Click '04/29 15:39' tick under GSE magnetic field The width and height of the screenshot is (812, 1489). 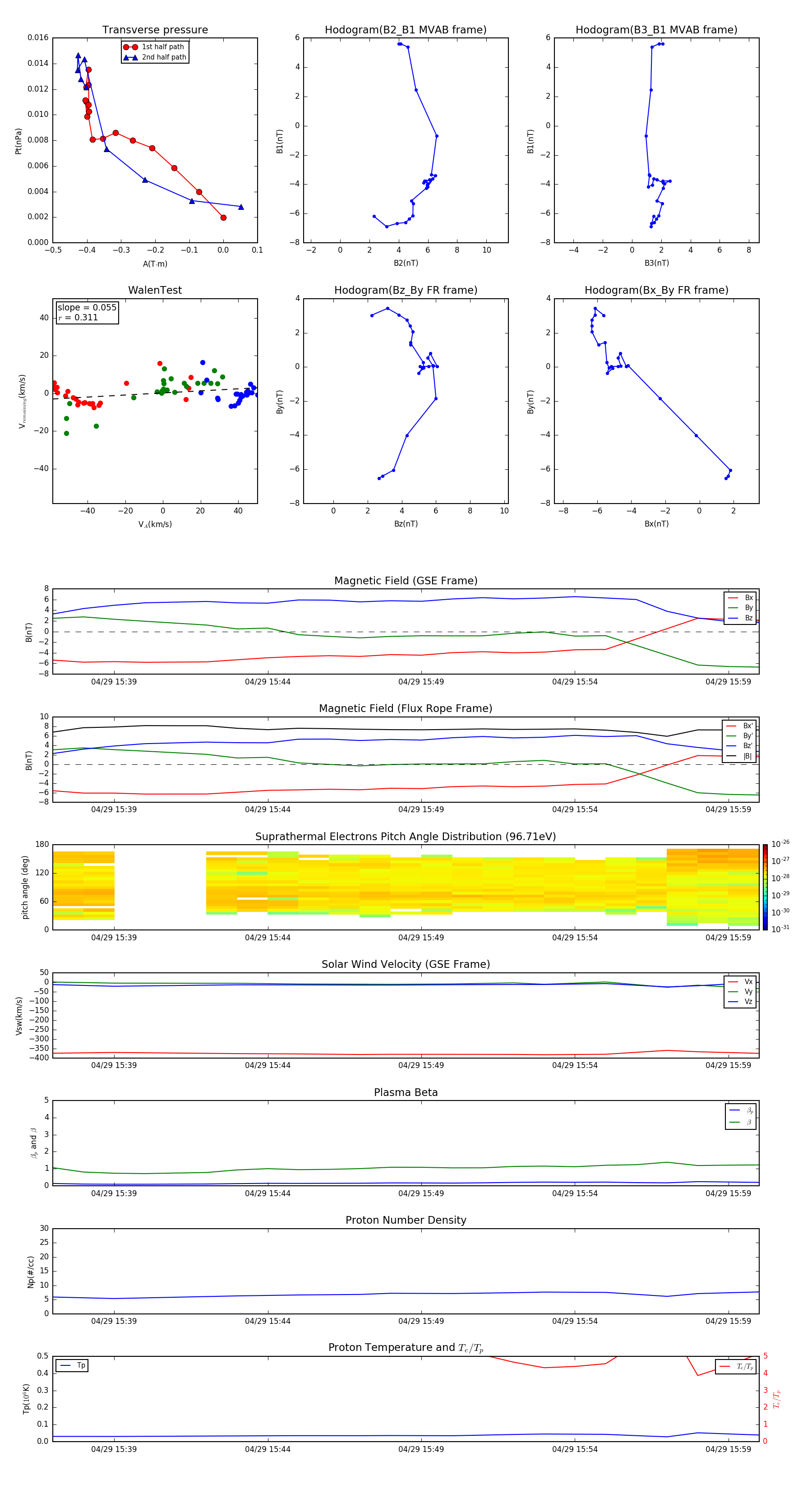(114, 681)
